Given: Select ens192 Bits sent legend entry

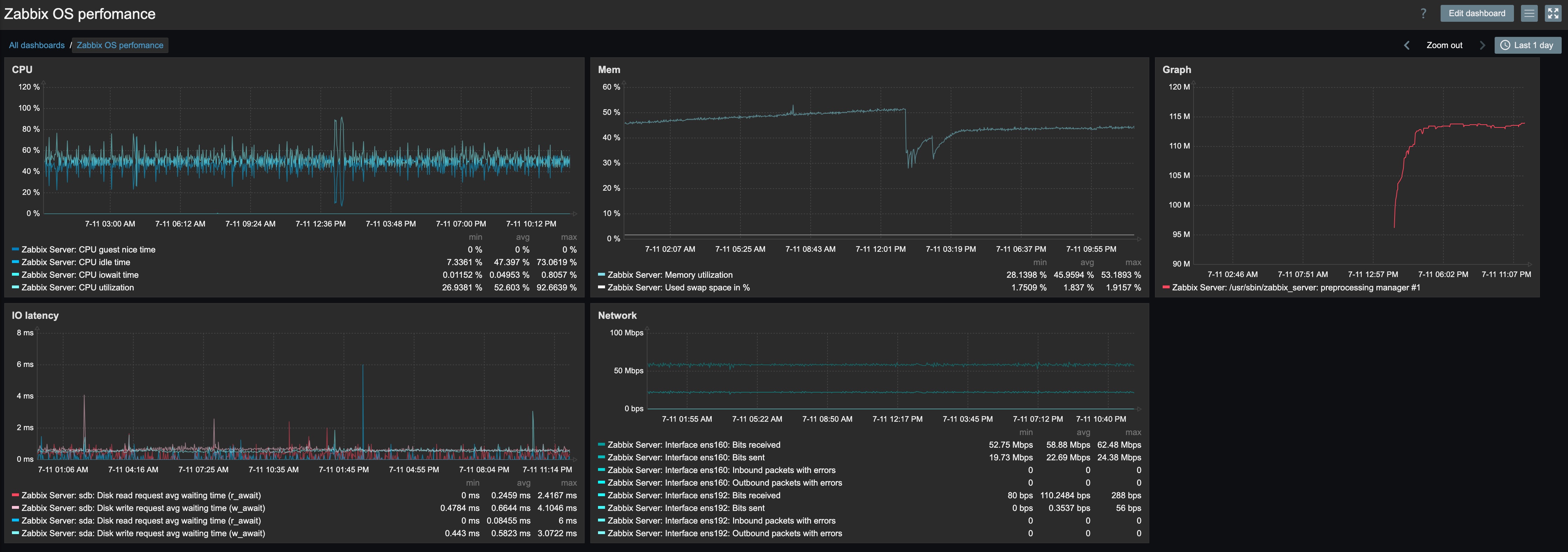Looking at the screenshot, I should coord(686,508).
